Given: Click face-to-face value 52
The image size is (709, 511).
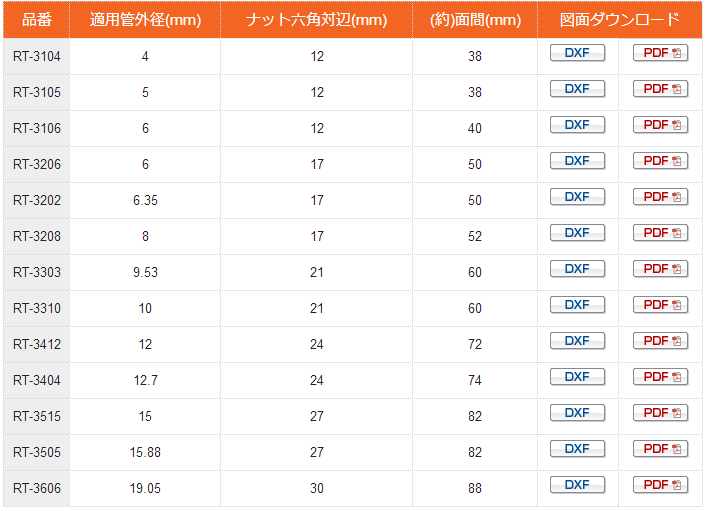Looking at the screenshot, I should [x=475, y=237].
